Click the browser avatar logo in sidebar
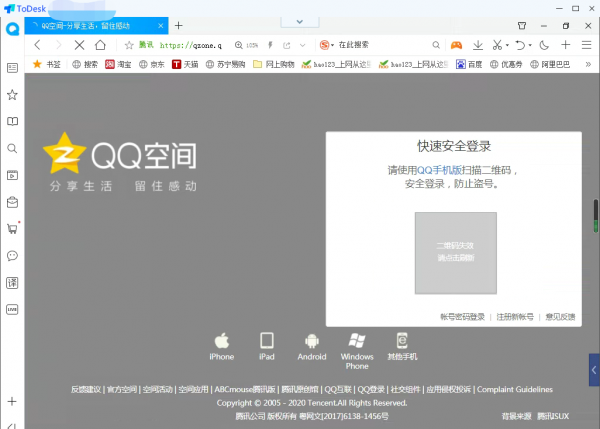The width and height of the screenshot is (600, 429). pyautogui.click(x=13, y=29)
